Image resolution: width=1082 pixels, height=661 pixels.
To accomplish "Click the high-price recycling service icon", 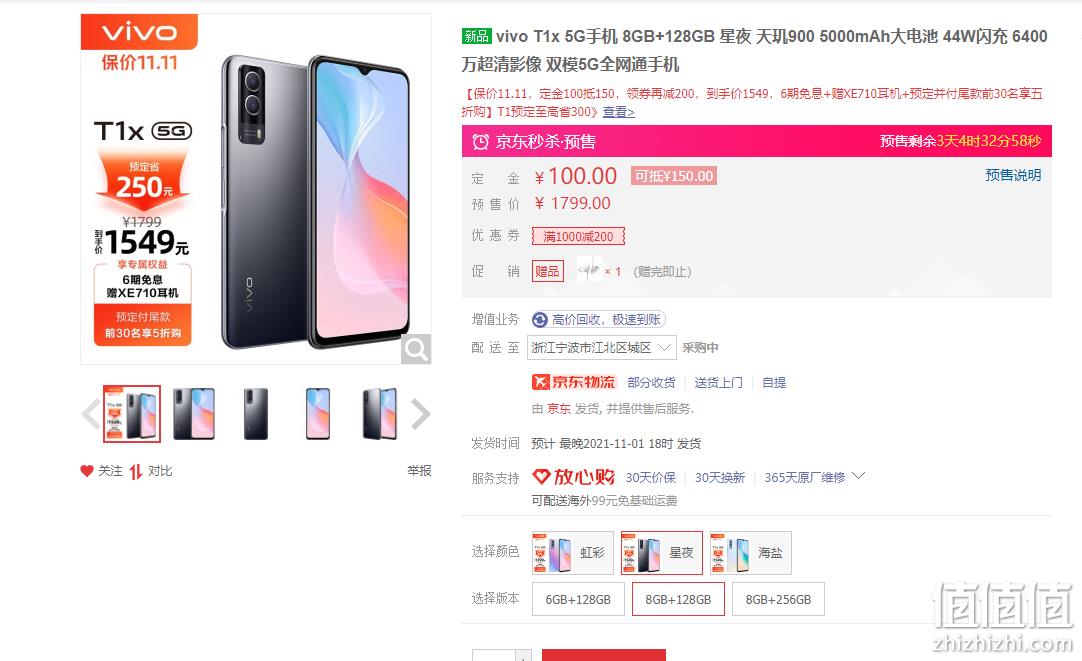I will click(x=540, y=319).
